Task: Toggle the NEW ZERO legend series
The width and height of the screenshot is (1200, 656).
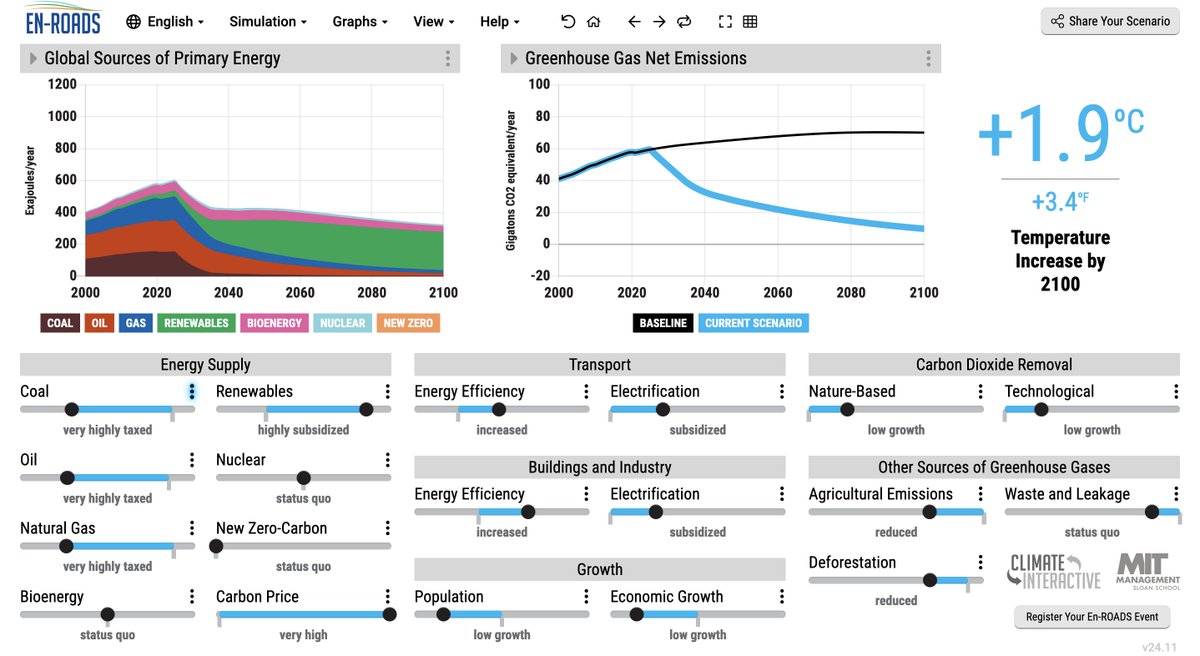Action: (407, 323)
